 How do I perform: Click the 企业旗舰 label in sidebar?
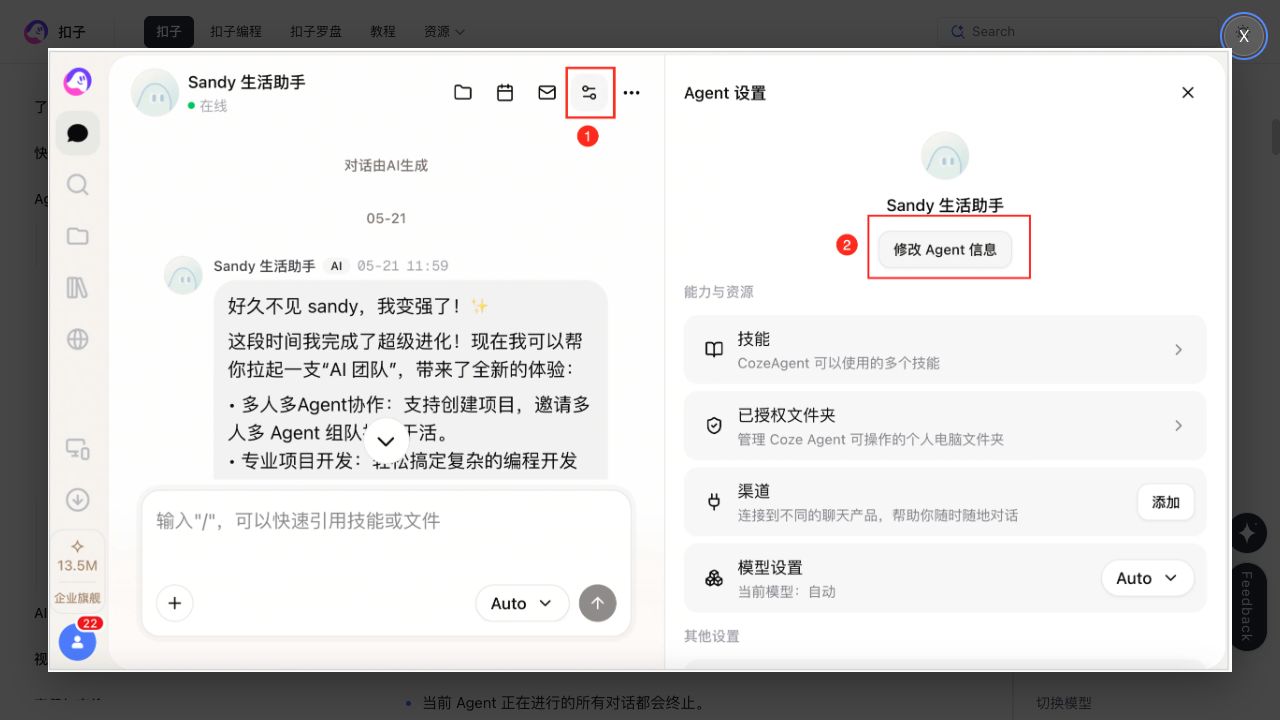pyautogui.click(x=77, y=598)
